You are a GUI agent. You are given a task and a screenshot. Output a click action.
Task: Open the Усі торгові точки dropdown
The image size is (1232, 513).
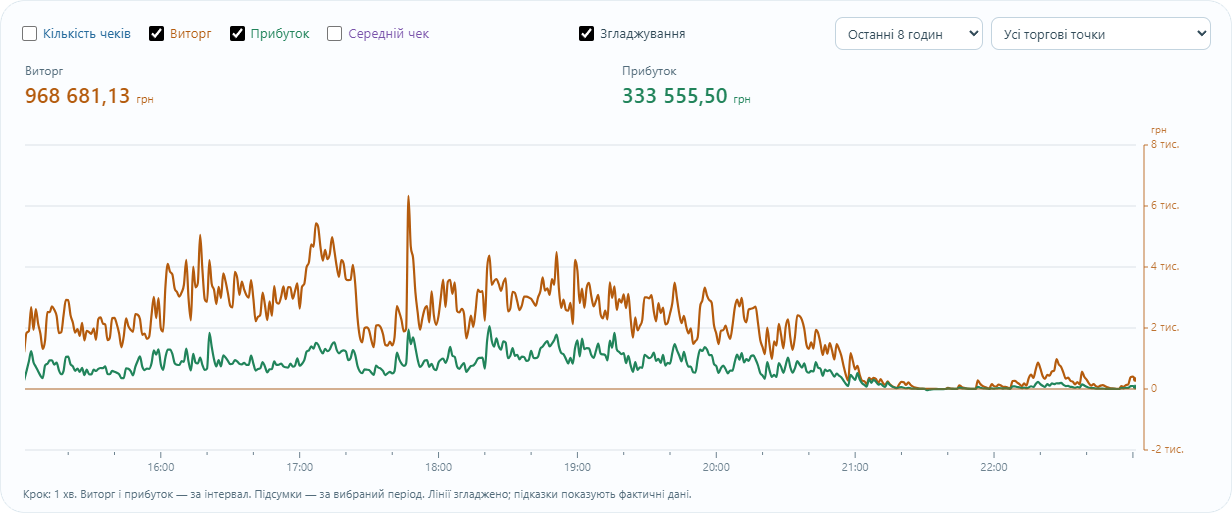click(1101, 33)
